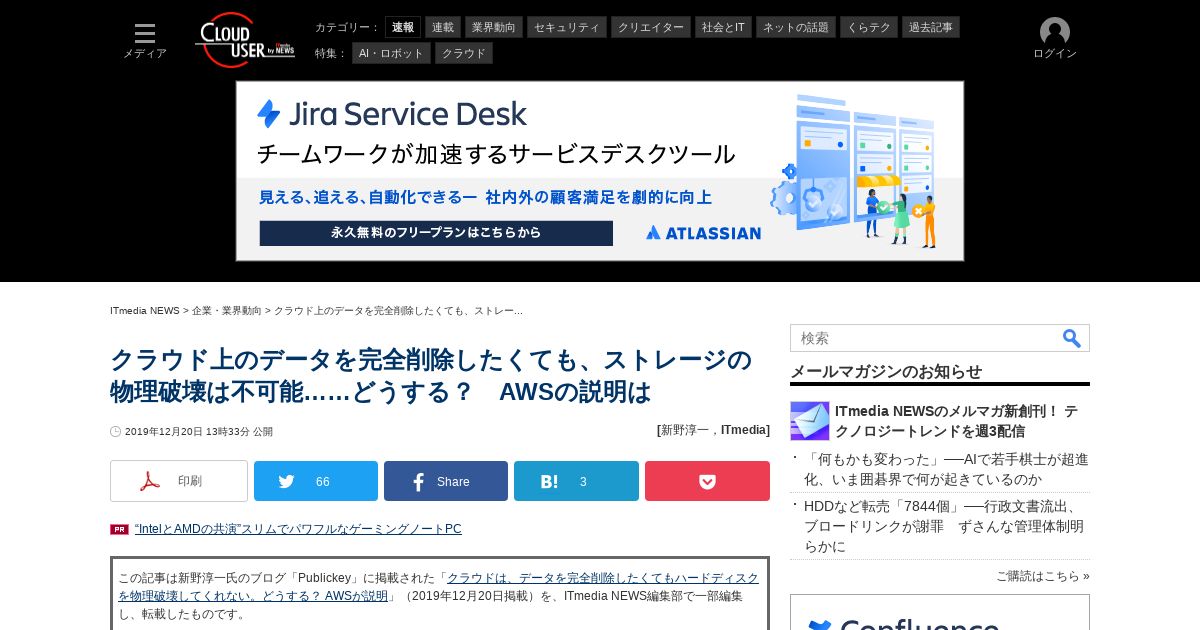1200x630 pixels.
Task: Open the 何もかも変わった AI棋士 article
Action: pyautogui.click(x=946, y=469)
